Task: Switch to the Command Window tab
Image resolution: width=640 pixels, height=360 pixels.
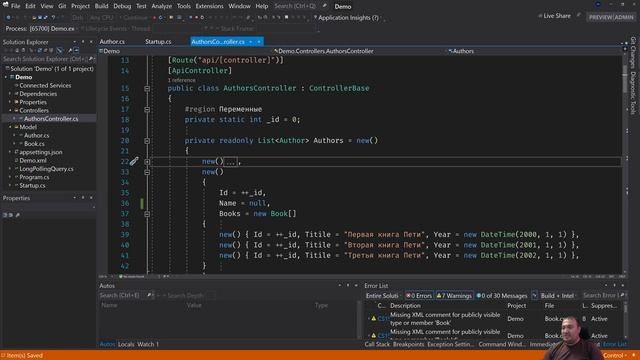Action: pyautogui.click(x=502, y=344)
